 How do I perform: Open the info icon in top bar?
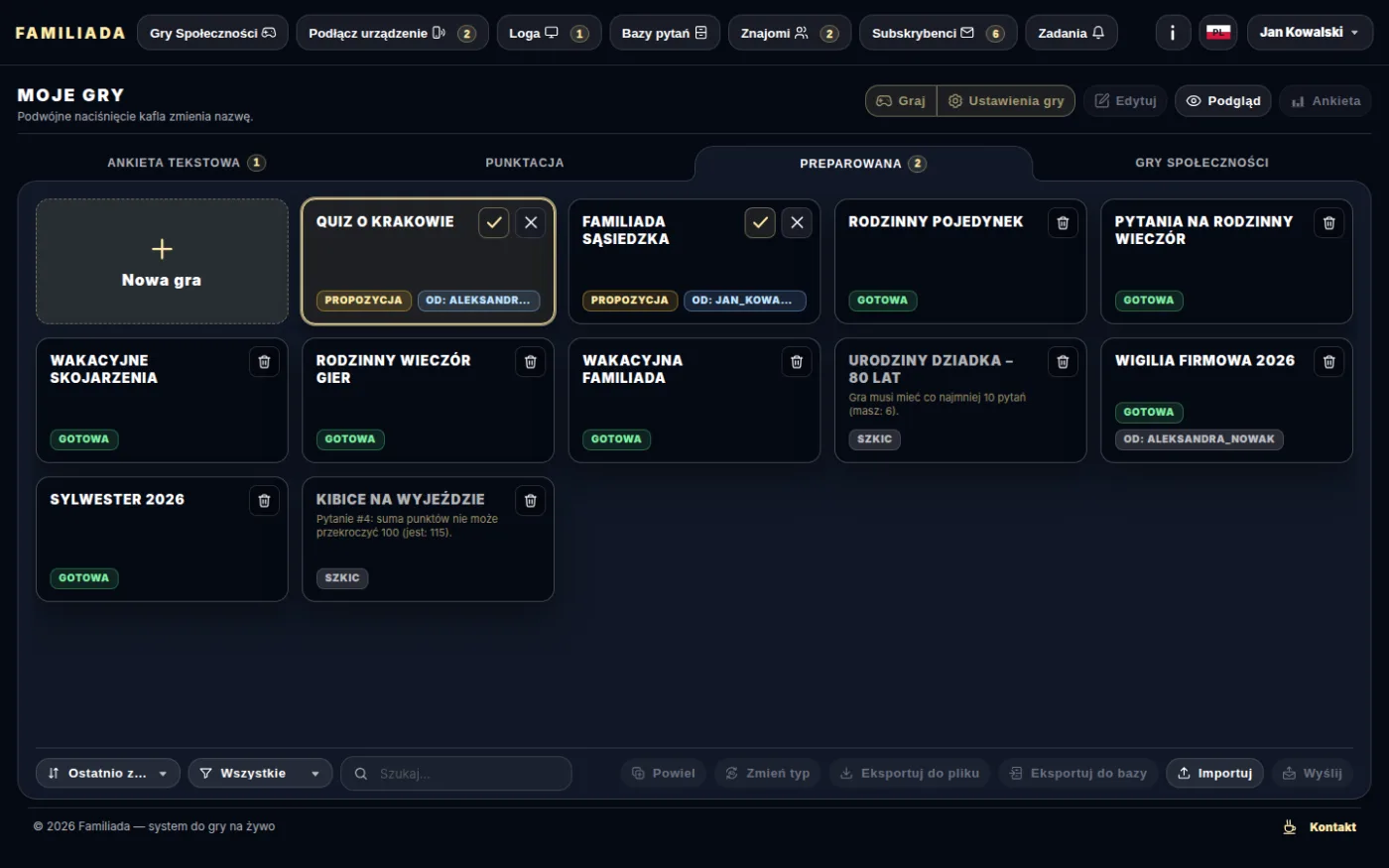(x=1173, y=33)
